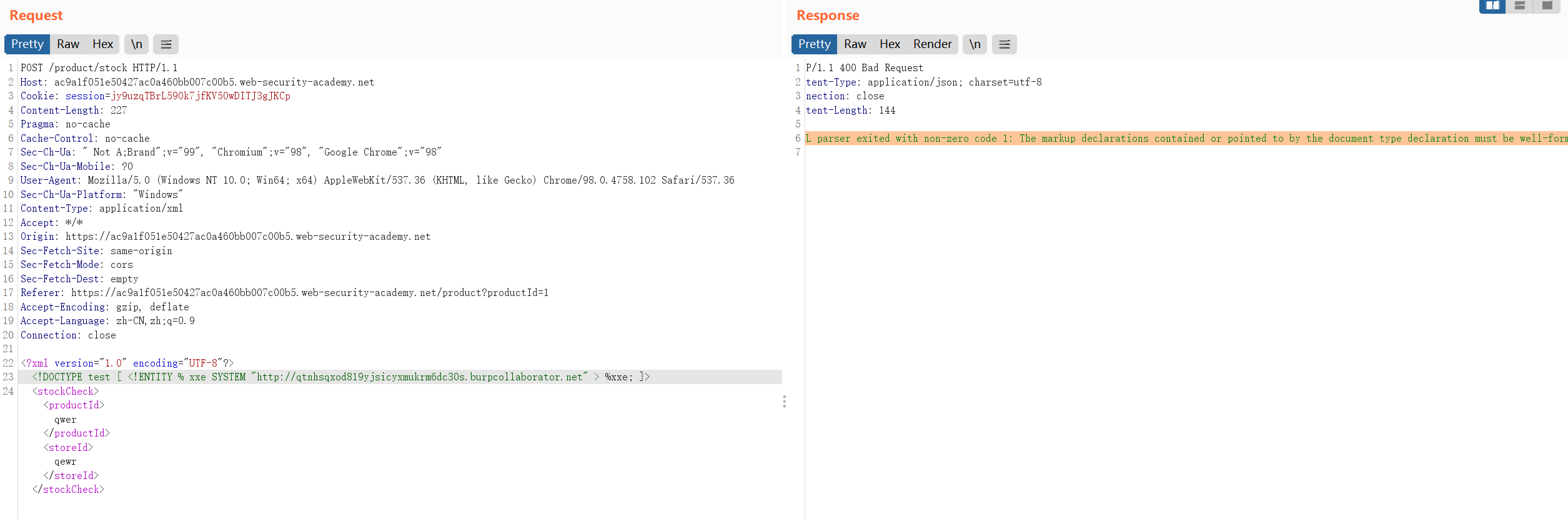Click Content-Length: 227 header
The image size is (1568, 519).
pos(74,111)
